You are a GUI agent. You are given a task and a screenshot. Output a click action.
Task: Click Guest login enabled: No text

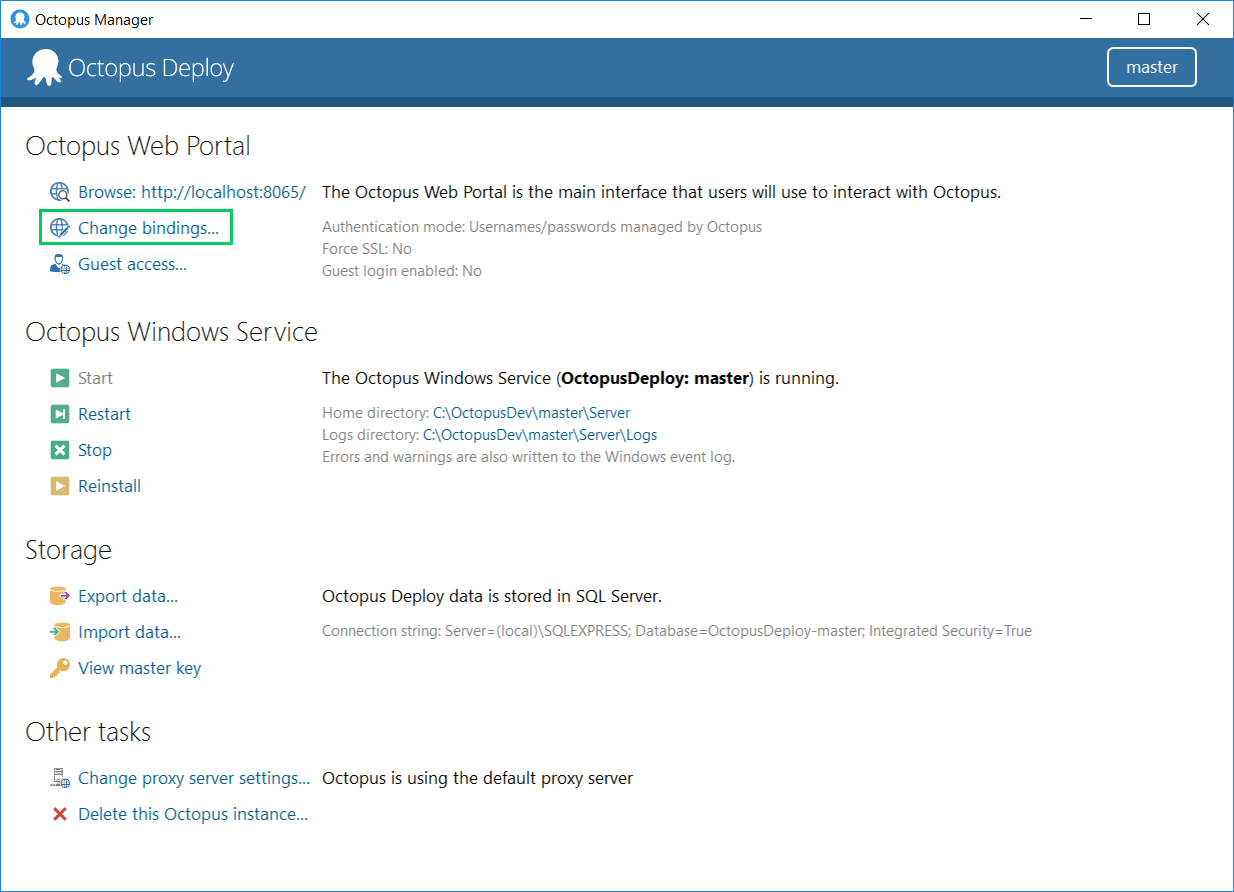[x=402, y=271]
